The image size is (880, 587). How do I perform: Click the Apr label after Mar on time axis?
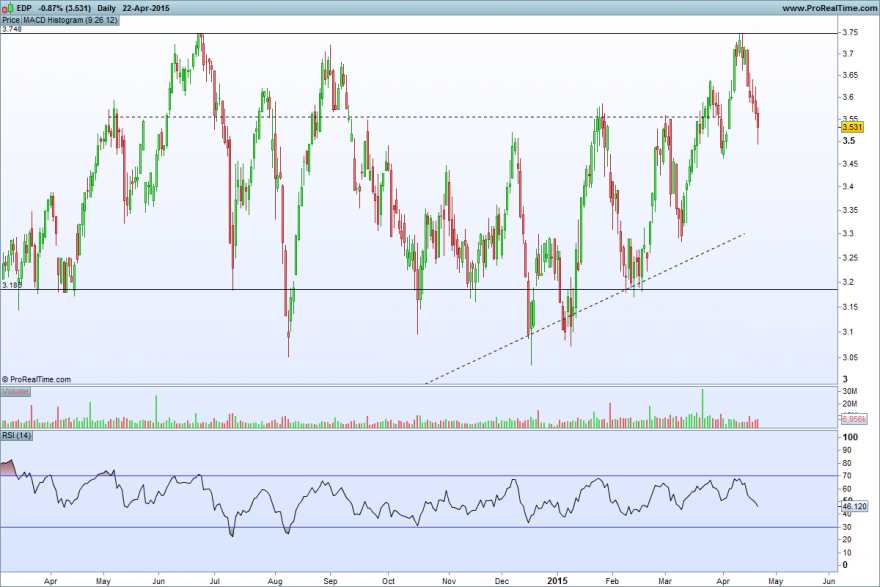click(723, 581)
